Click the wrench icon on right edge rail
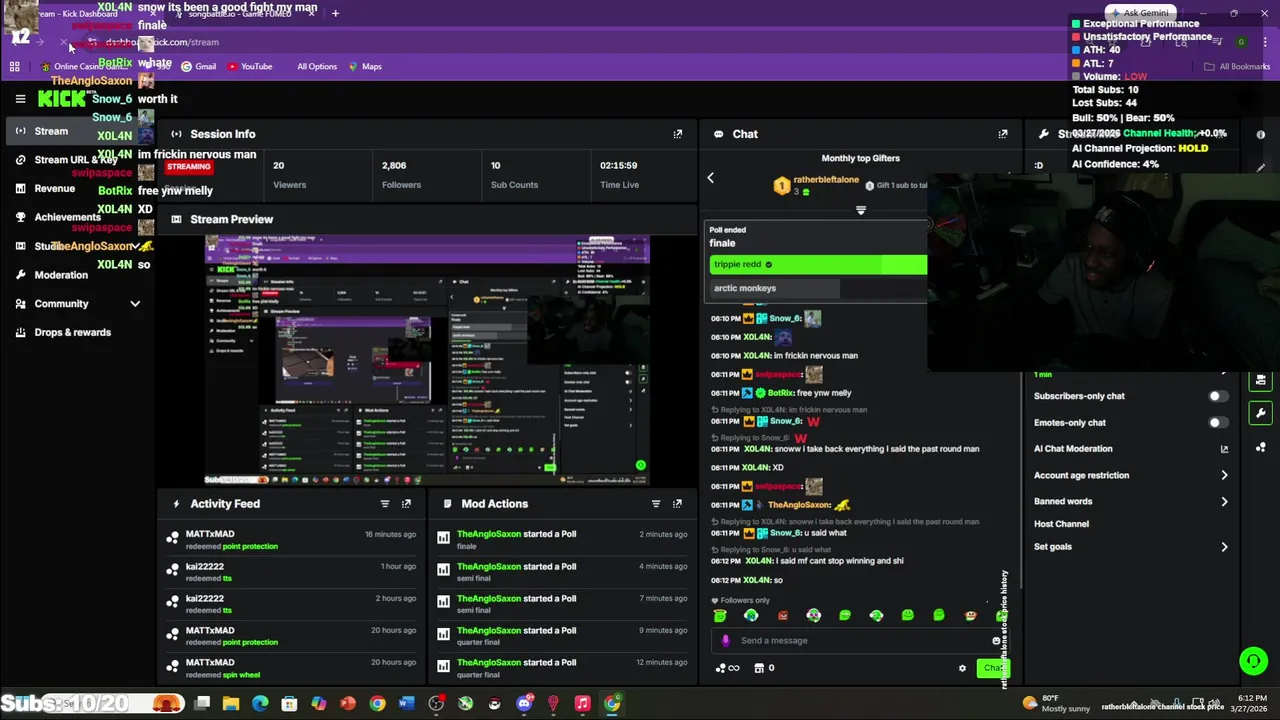Screen dimensions: 1280x720 pos(1260,413)
